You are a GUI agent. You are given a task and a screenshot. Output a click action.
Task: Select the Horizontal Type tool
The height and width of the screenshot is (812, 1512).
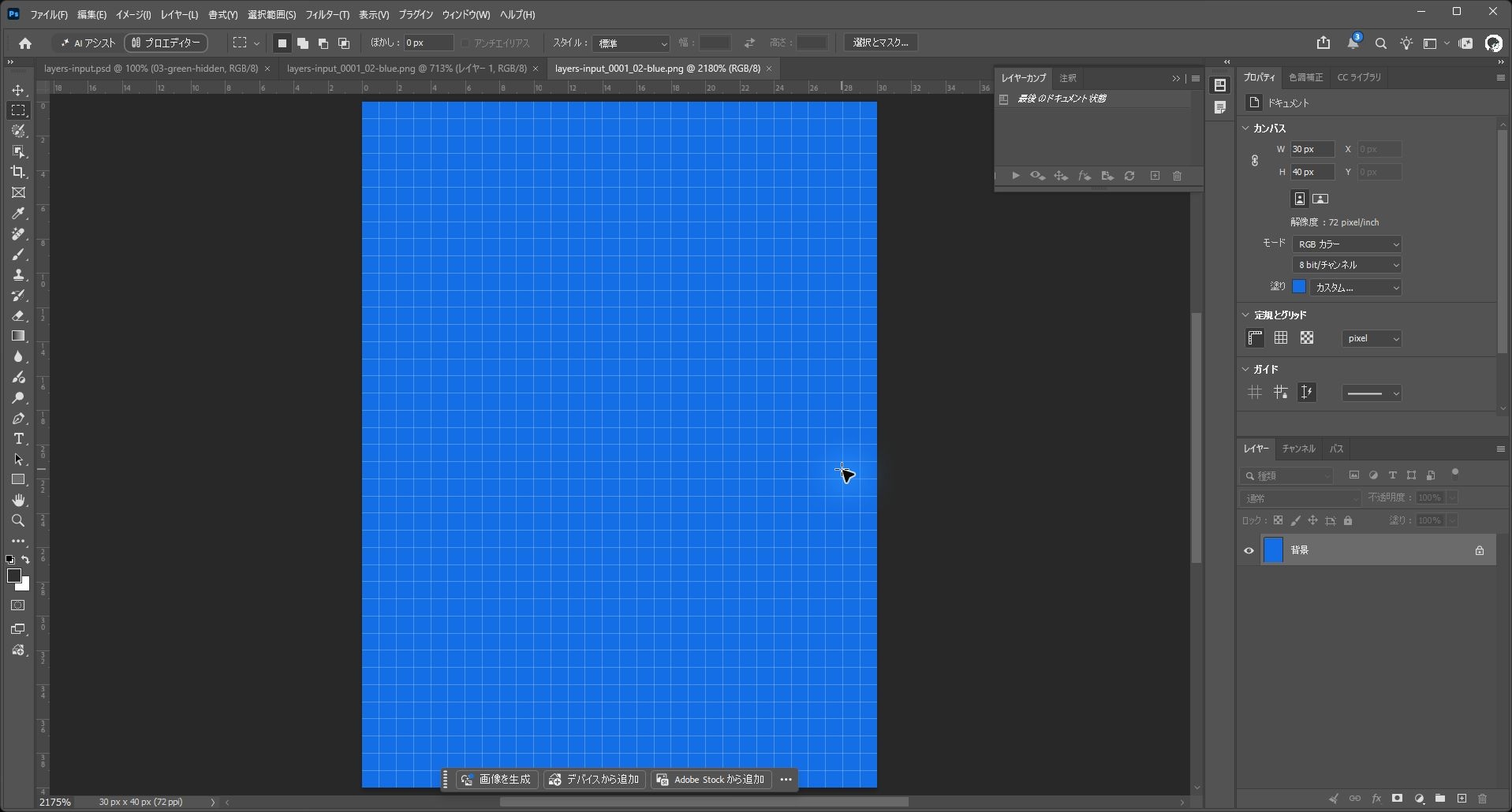coord(18,439)
